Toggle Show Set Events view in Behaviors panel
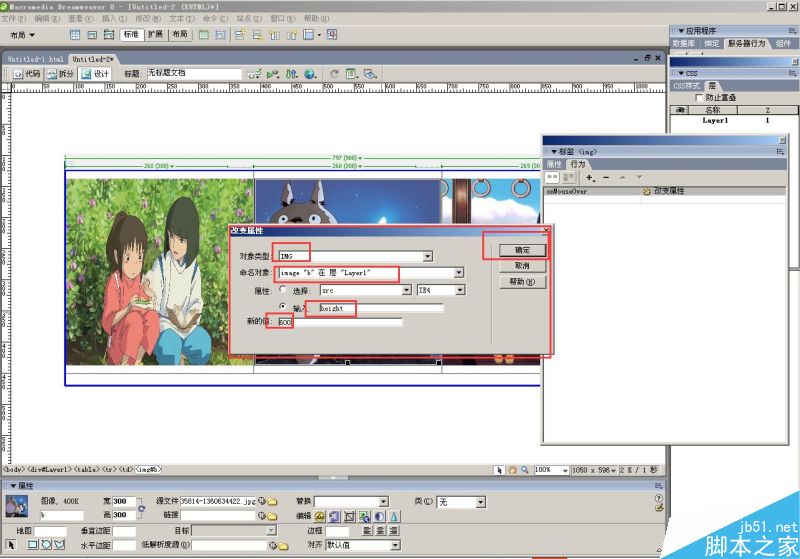 (x=552, y=177)
